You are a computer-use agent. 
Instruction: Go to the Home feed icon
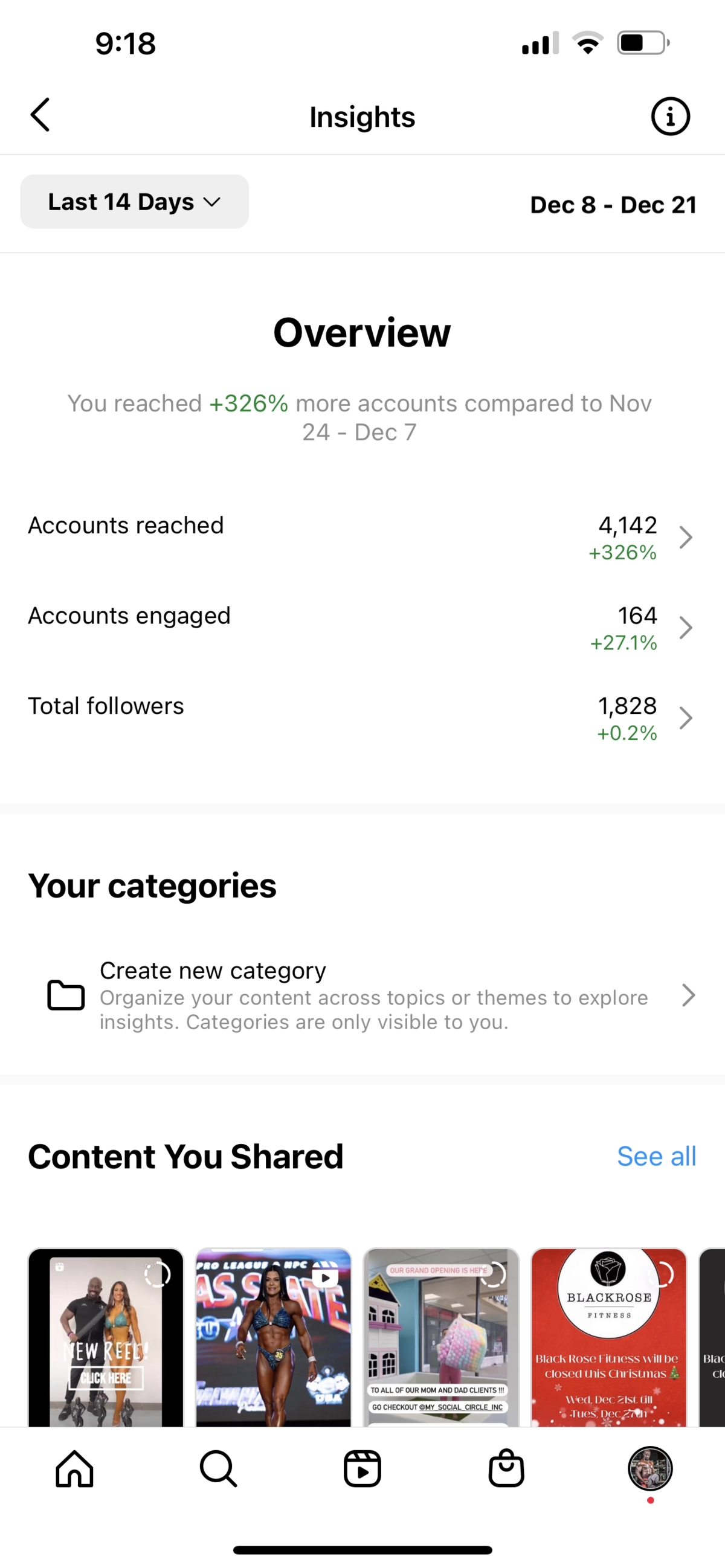click(74, 1469)
